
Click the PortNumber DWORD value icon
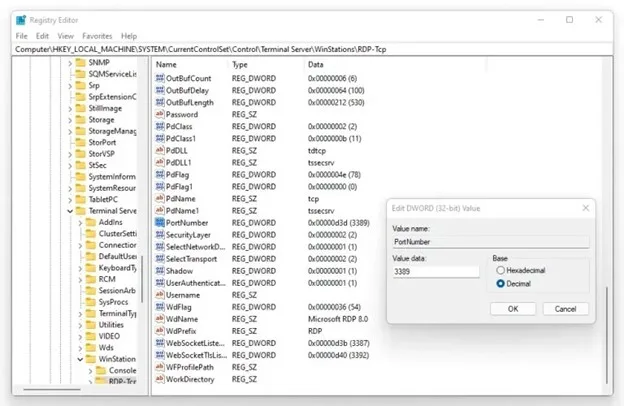pyautogui.click(x=160, y=223)
